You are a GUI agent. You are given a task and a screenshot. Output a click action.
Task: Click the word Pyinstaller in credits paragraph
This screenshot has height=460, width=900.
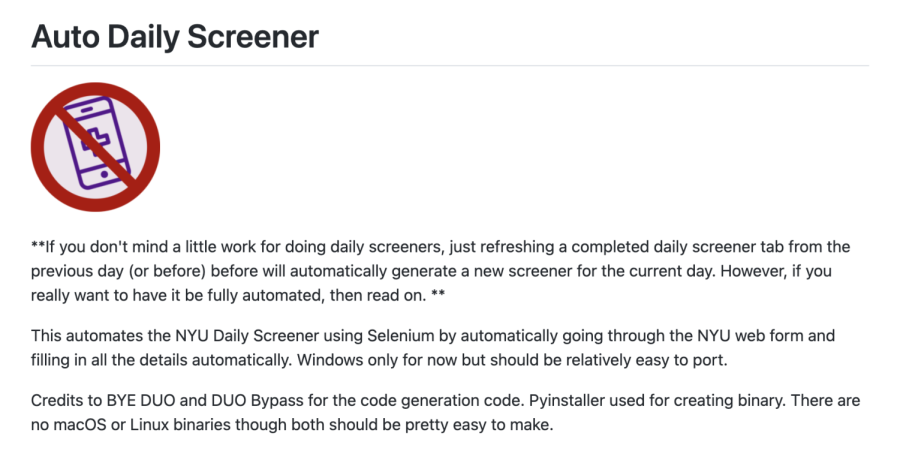click(567, 400)
